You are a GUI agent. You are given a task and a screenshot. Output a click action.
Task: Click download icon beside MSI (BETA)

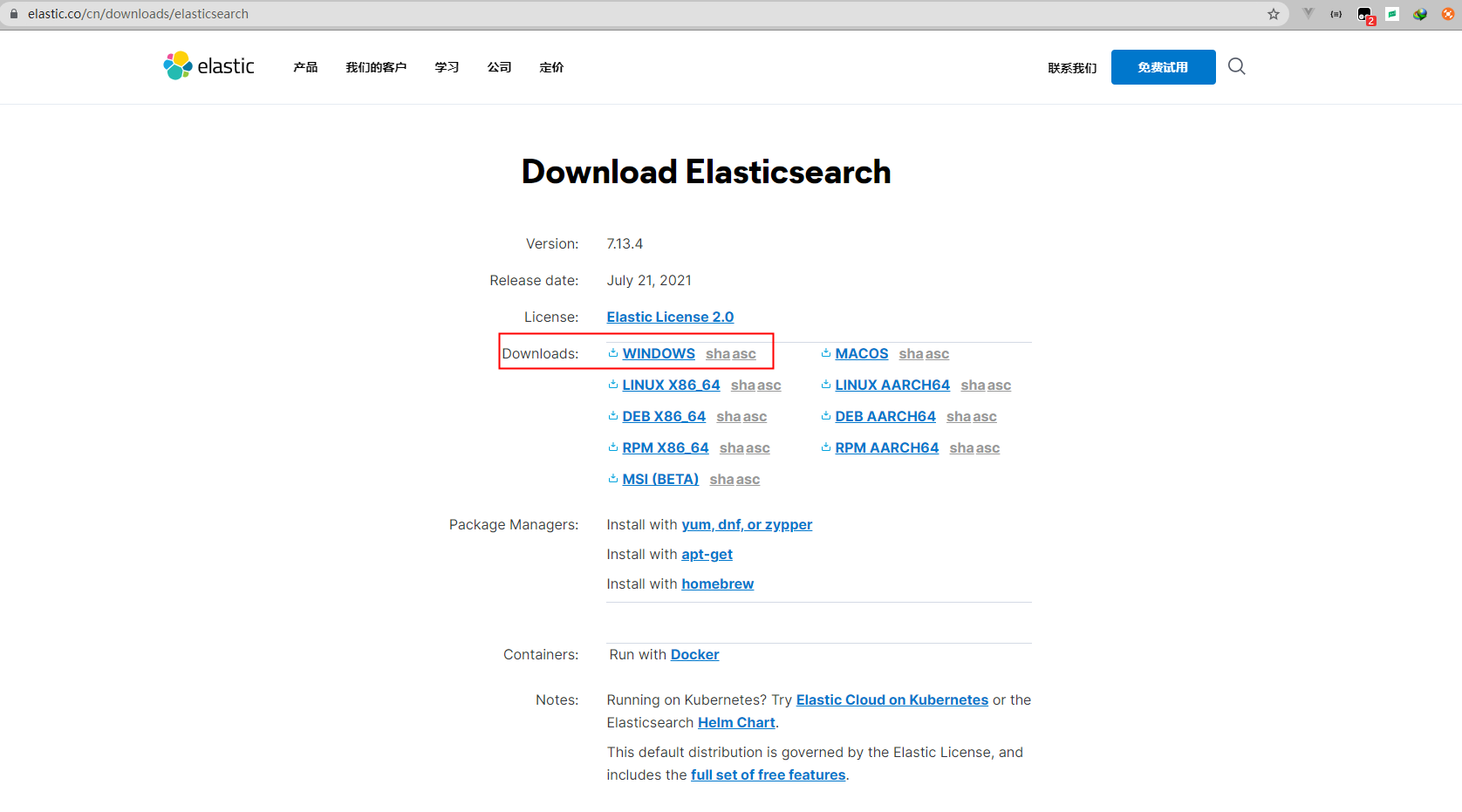click(613, 479)
